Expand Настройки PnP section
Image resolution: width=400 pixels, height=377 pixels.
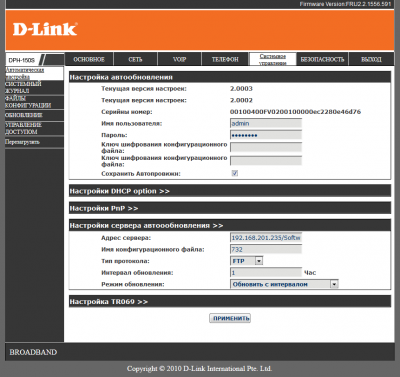pos(230,208)
